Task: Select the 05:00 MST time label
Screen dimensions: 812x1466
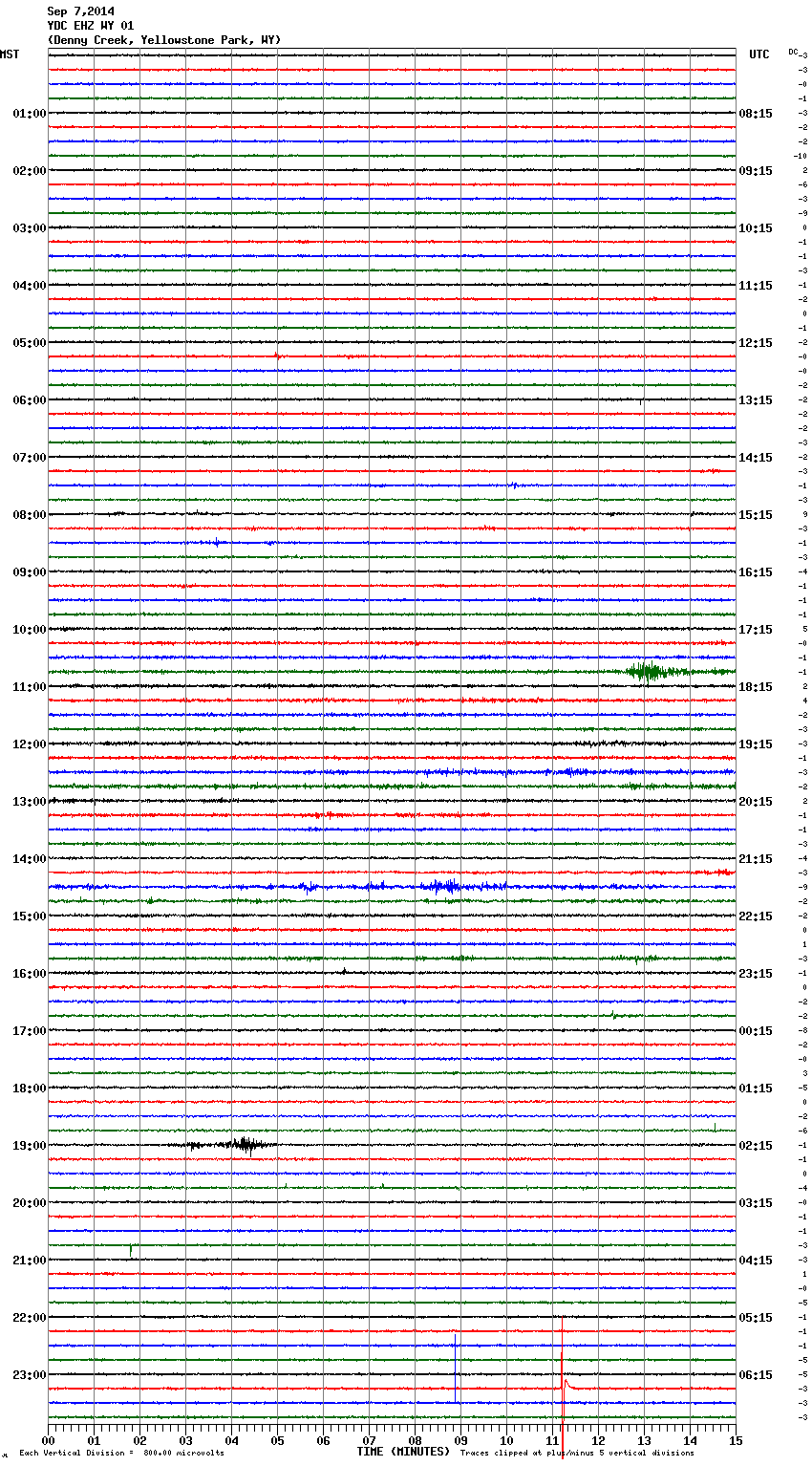Action: (30, 343)
